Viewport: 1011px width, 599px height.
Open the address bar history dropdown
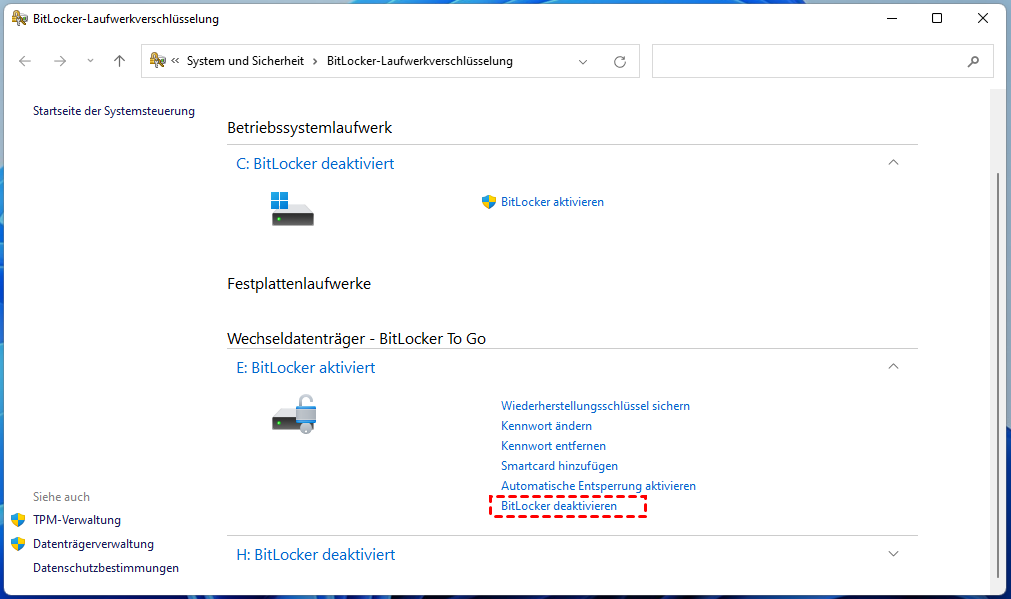583,62
